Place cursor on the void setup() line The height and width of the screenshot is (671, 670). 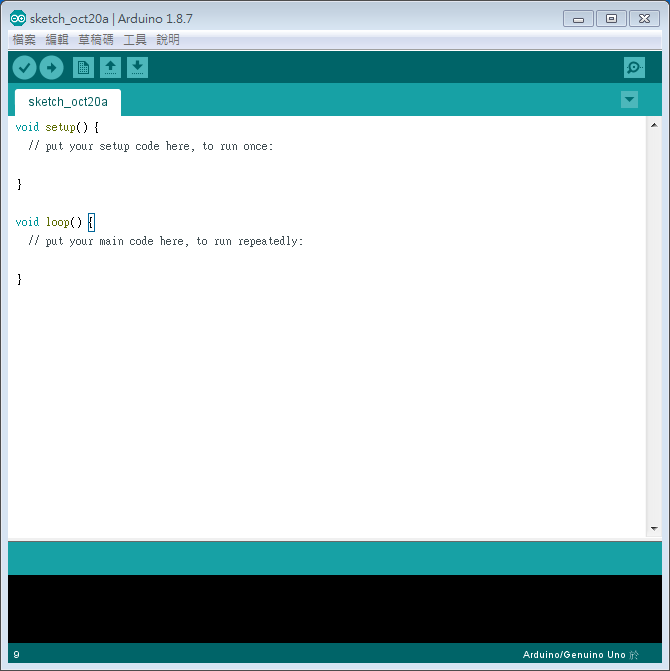point(57,127)
